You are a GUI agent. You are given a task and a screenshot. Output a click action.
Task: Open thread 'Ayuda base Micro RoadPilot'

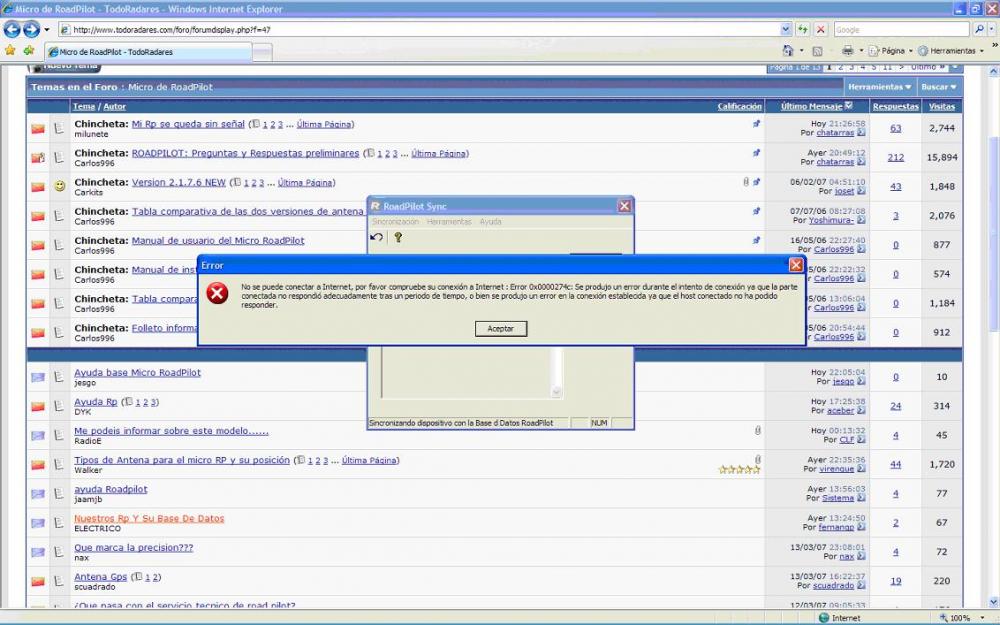(137, 372)
